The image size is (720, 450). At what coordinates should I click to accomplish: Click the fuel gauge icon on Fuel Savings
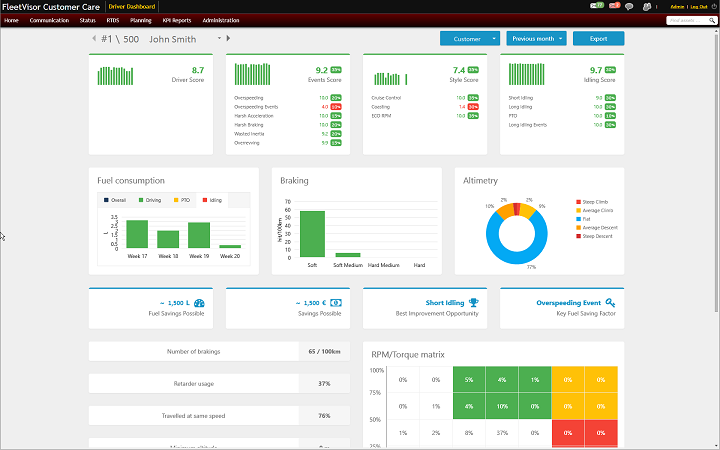199,303
